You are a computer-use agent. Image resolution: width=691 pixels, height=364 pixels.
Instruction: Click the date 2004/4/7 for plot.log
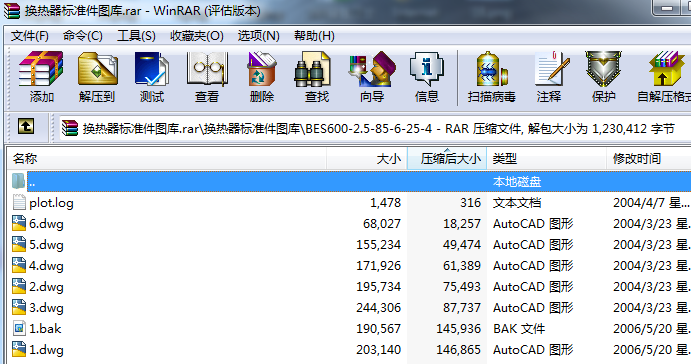point(651,203)
